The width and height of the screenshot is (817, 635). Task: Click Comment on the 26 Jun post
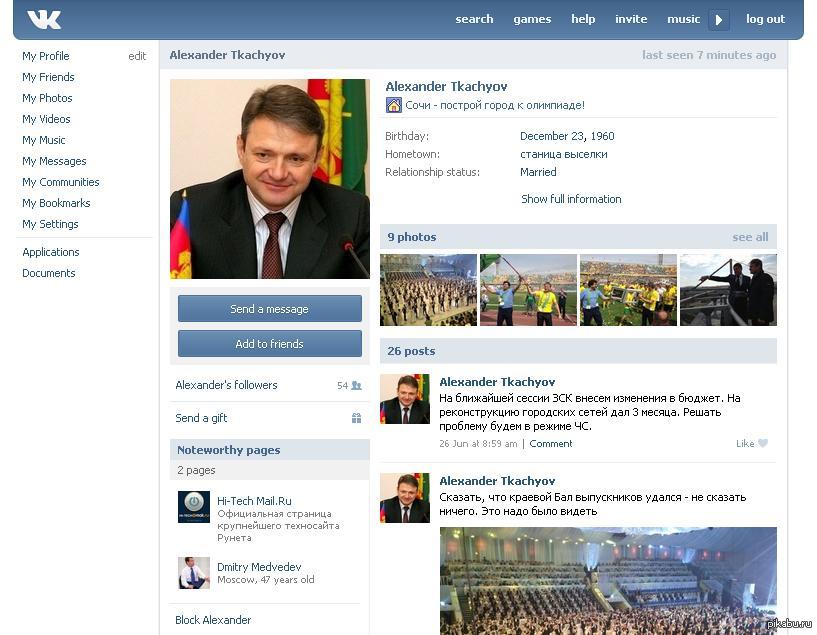pos(551,444)
